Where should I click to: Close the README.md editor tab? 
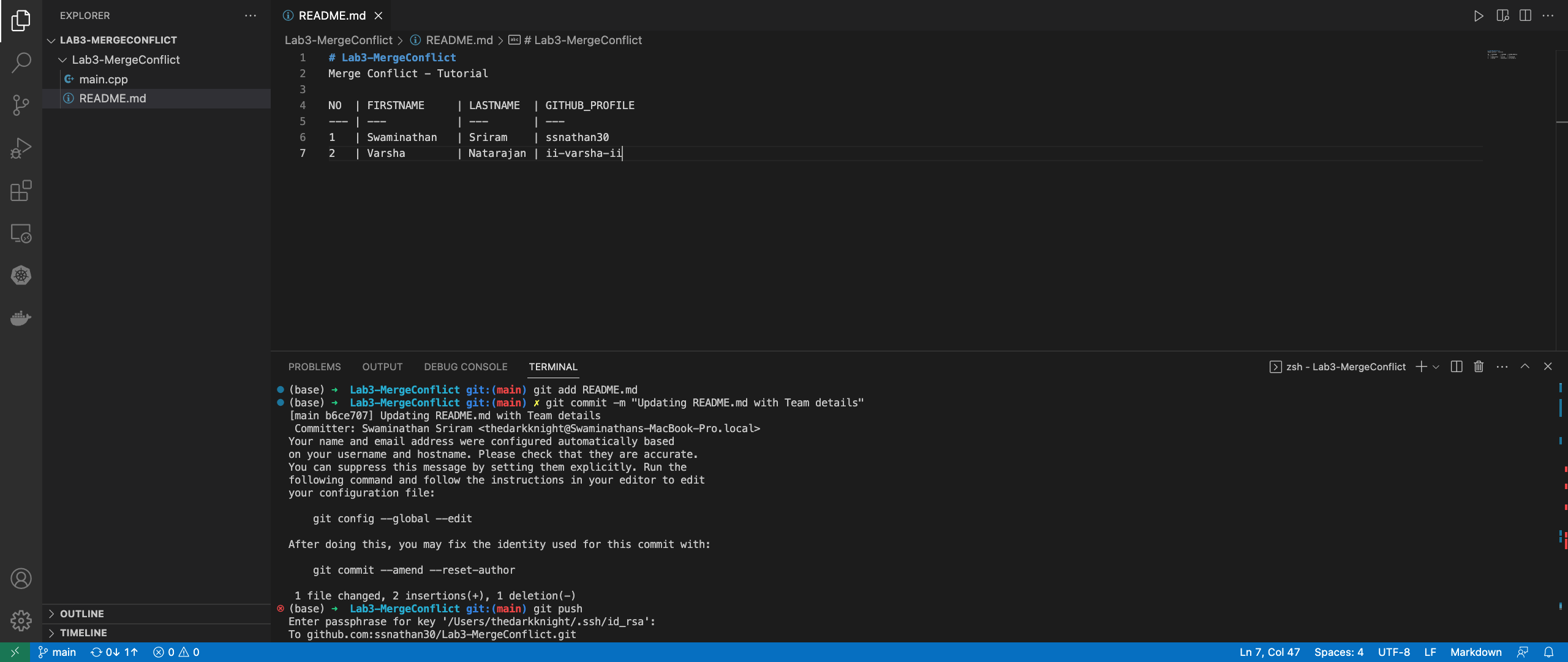point(379,15)
